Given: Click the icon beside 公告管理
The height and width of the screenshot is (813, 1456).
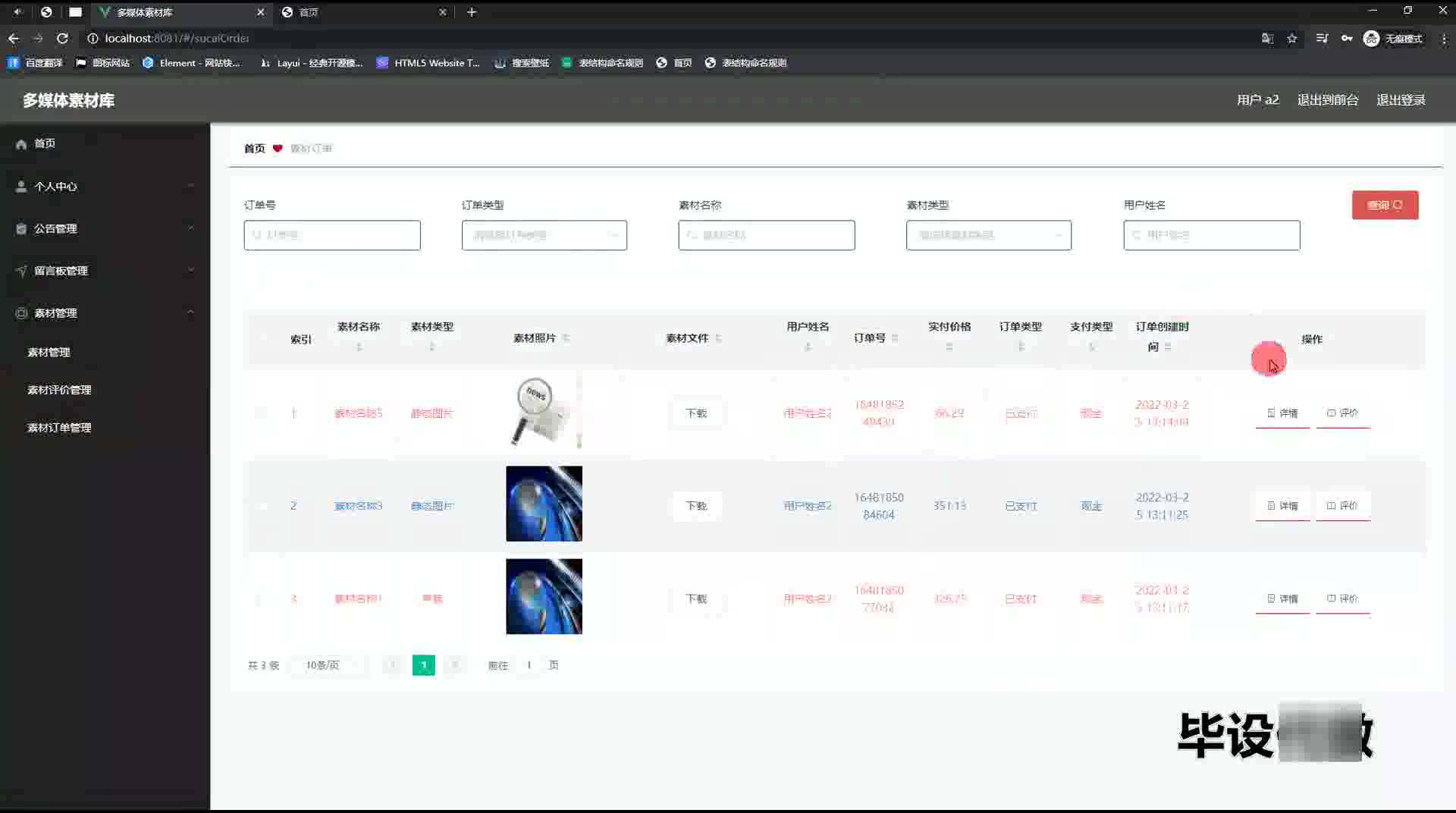Looking at the screenshot, I should [21, 229].
